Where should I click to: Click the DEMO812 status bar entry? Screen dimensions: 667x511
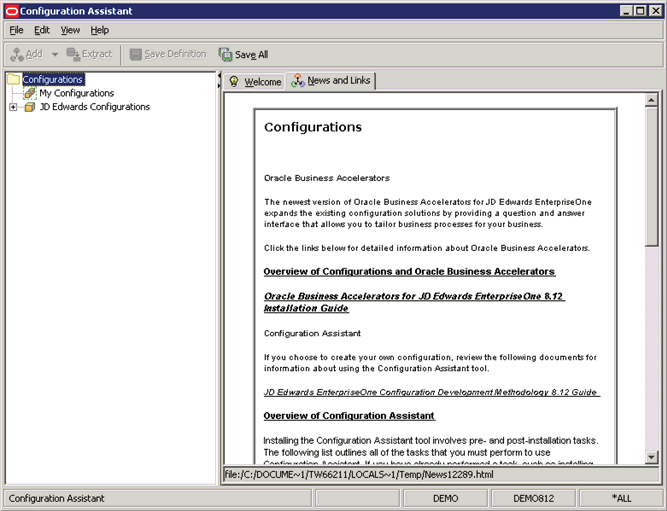coord(533,498)
